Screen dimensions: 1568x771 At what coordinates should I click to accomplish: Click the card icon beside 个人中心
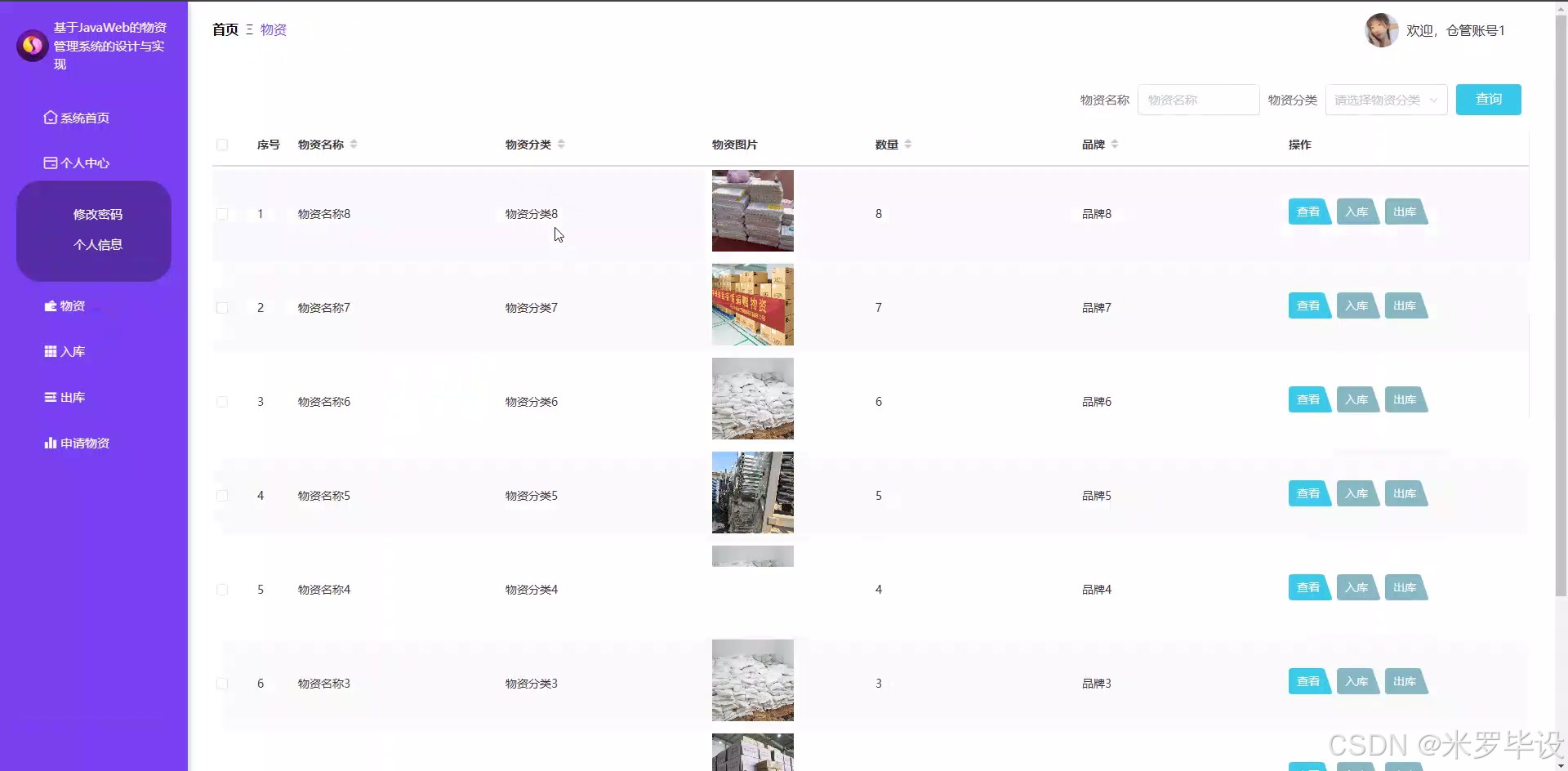pyautogui.click(x=51, y=163)
